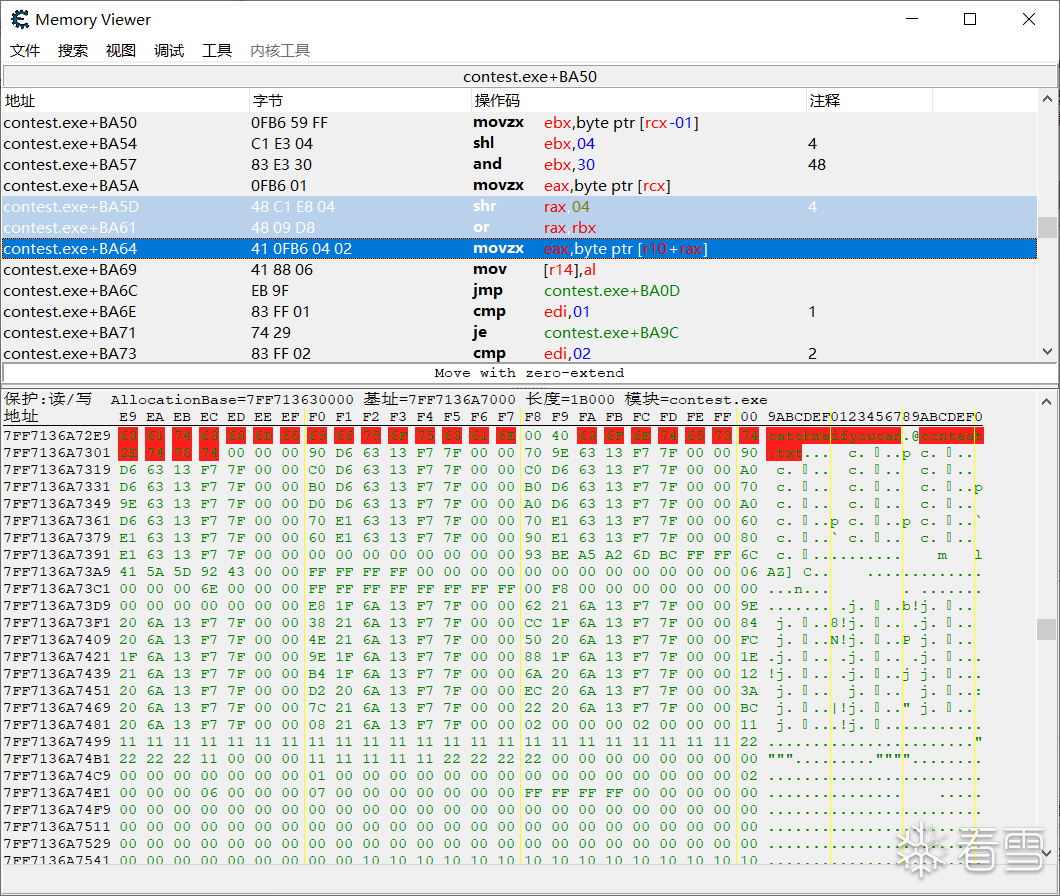The image size is (1060, 896).
Task: Select the or rax,rbx row at contest.exe+BA61
Action: (519, 227)
